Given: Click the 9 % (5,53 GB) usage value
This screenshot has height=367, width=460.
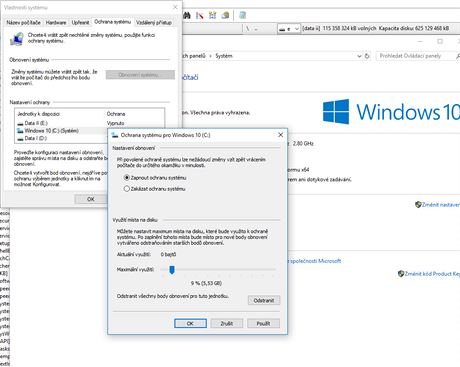Looking at the screenshot, I should tap(206, 283).
